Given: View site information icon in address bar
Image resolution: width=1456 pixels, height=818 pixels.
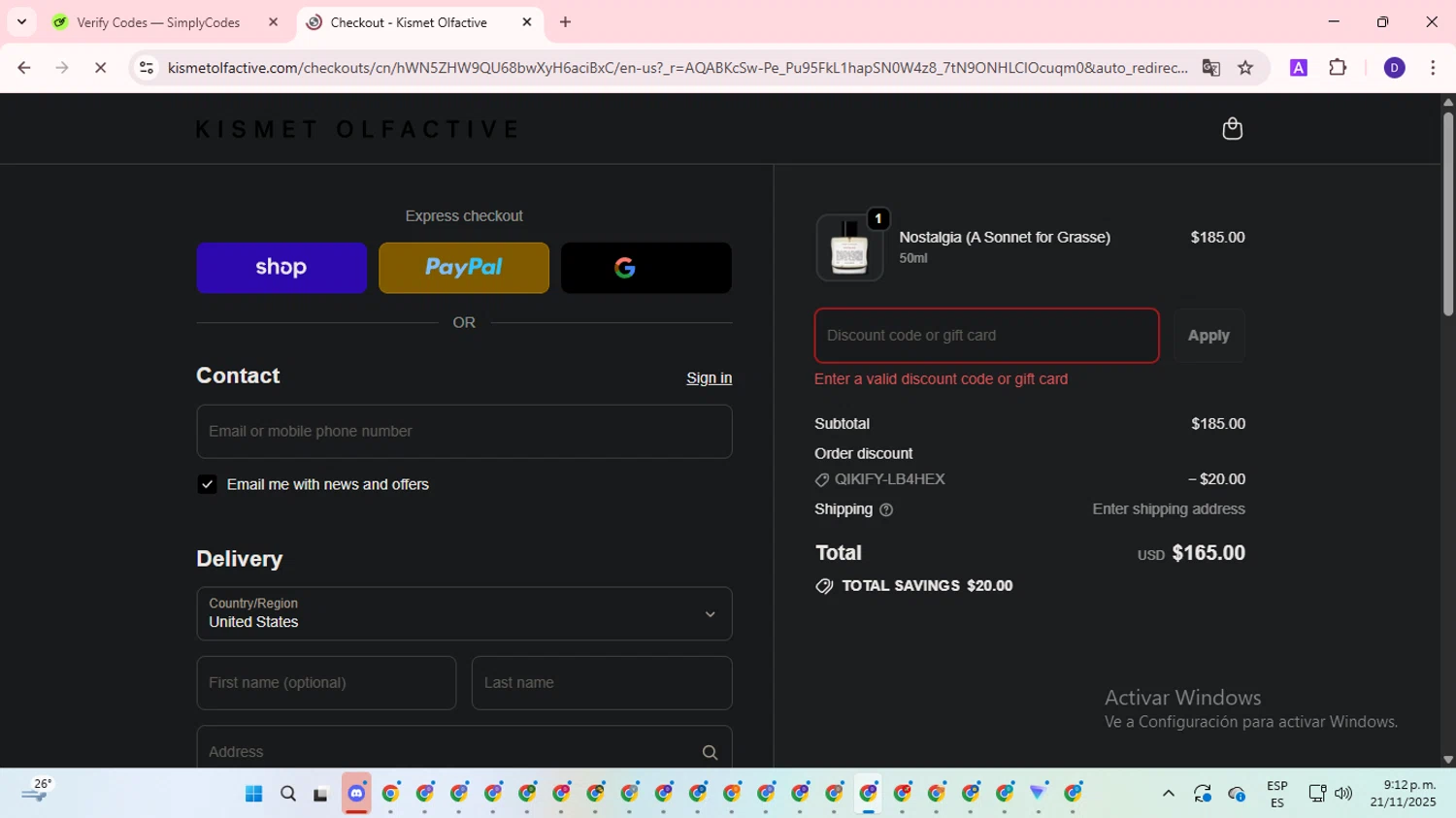Looking at the screenshot, I should tap(147, 68).
